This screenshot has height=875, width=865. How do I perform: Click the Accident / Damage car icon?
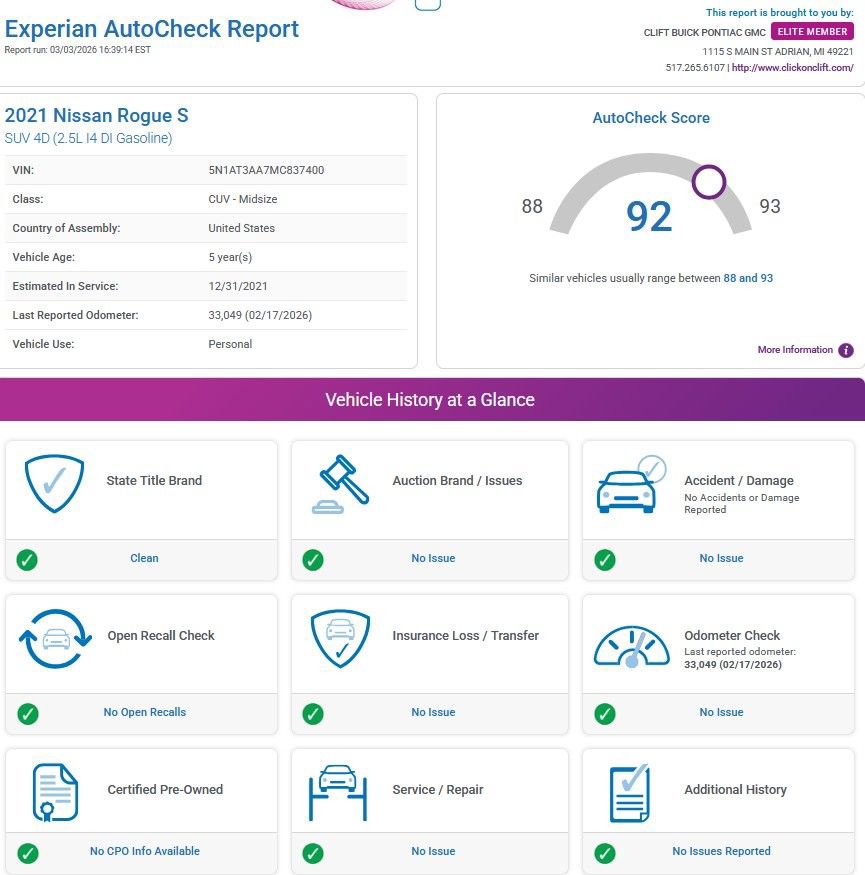630,485
